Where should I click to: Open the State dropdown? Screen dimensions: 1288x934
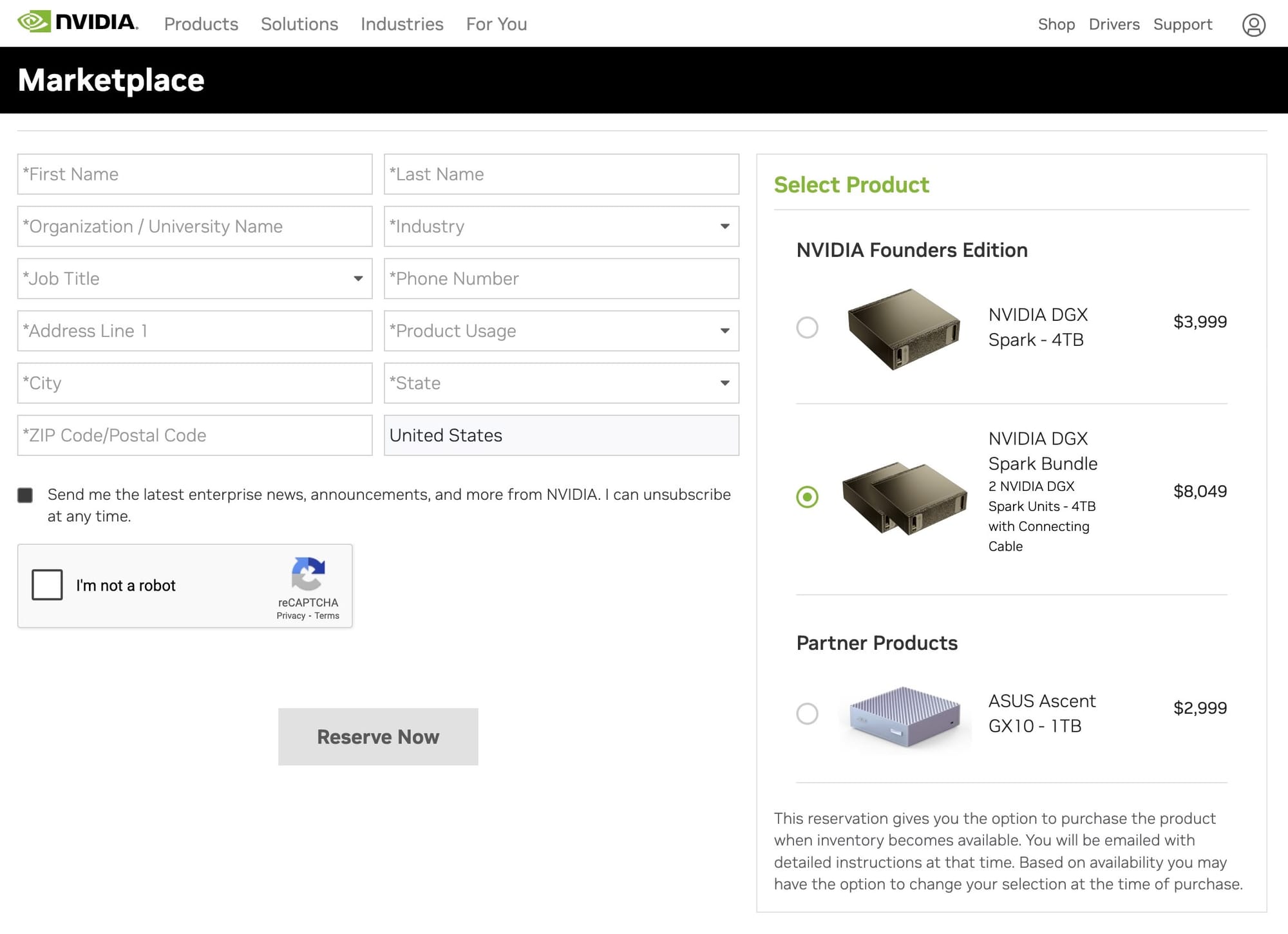click(562, 383)
